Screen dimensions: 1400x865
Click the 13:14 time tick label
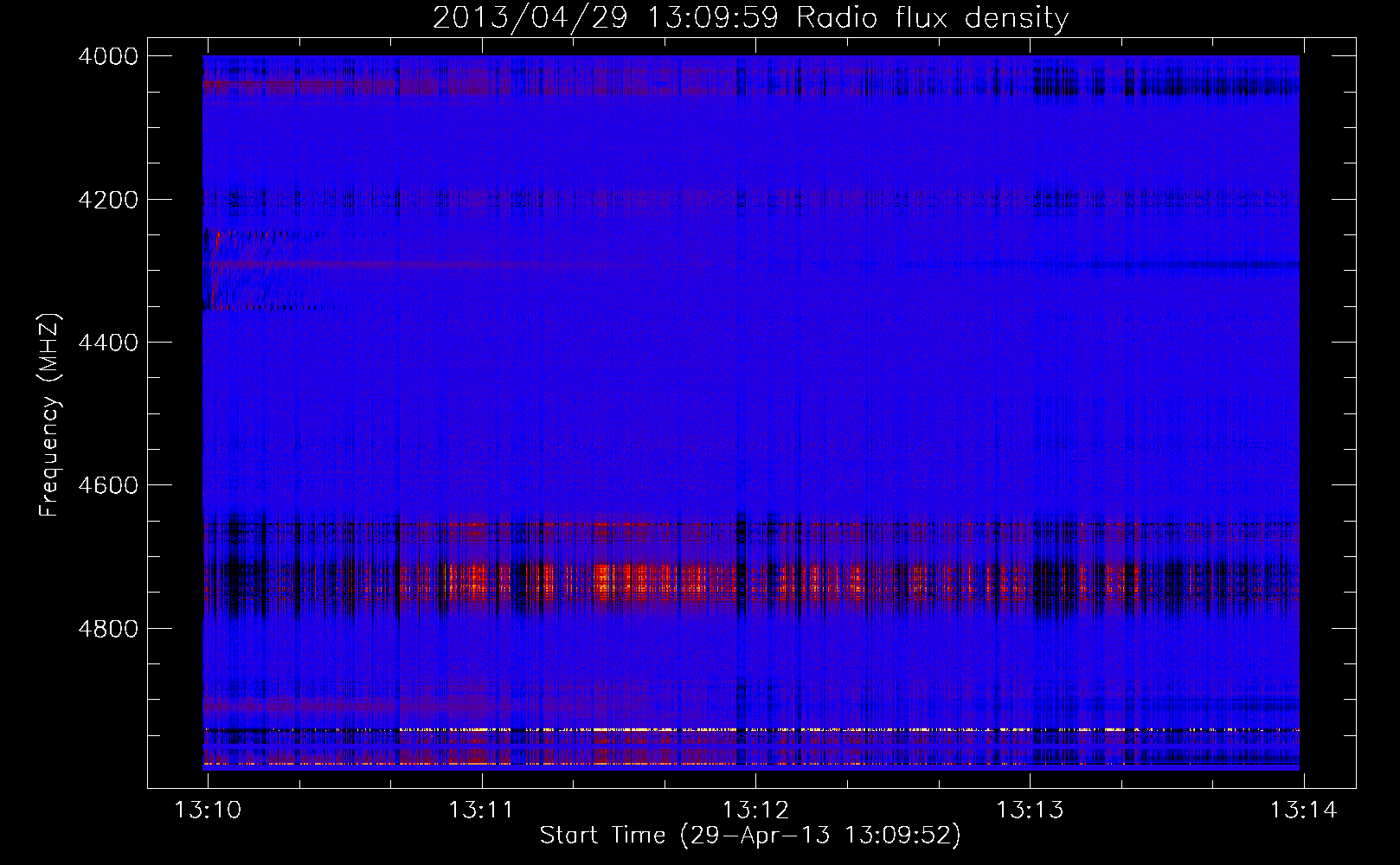pos(1303,811)
